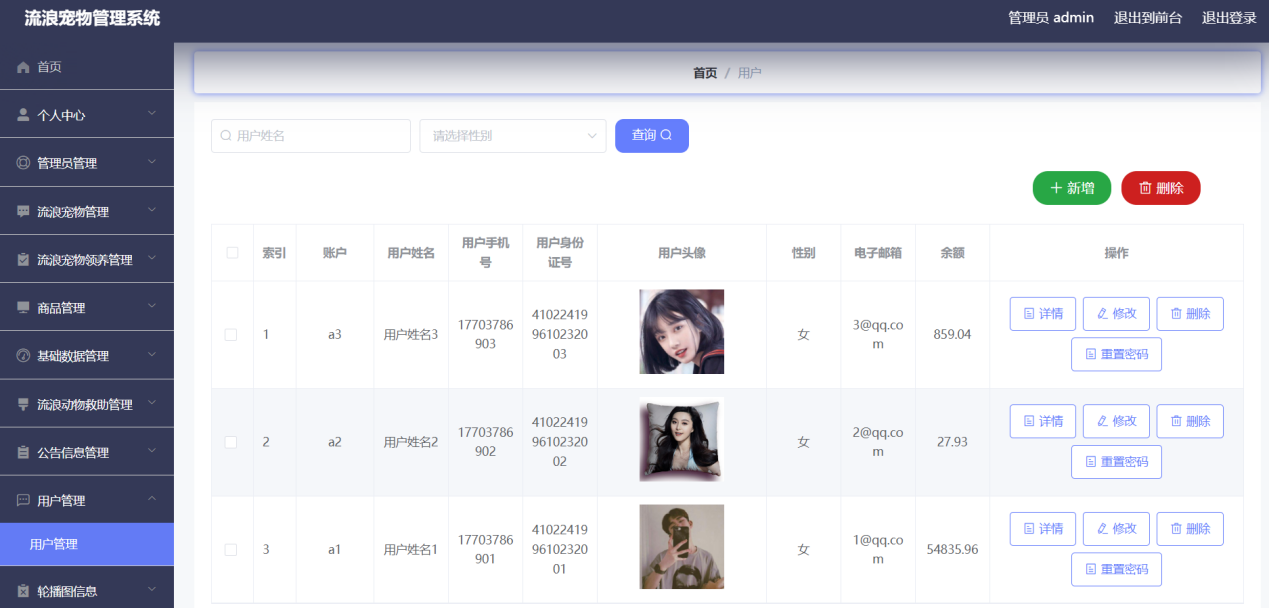This screenshot has height=608, width=1269.
Task: Click the home icon beside 首页 in sidebar
Action: point(23,67)
